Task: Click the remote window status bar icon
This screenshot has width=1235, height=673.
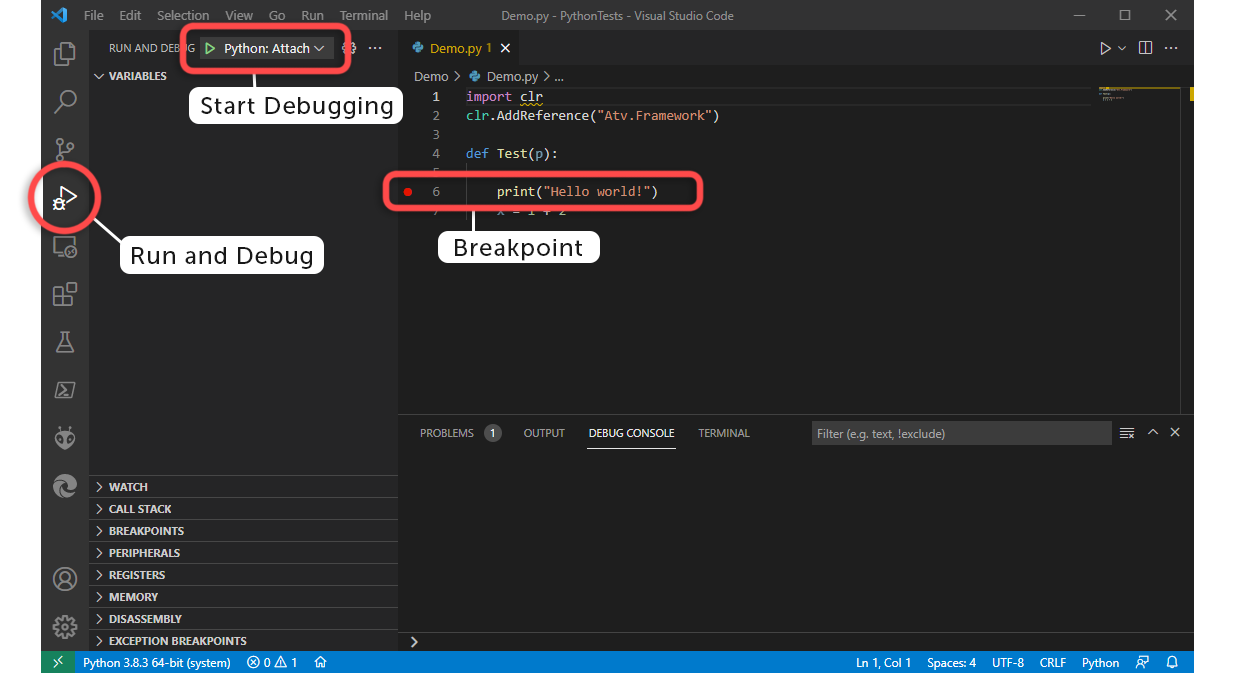Action: click(x=57, y=662)
